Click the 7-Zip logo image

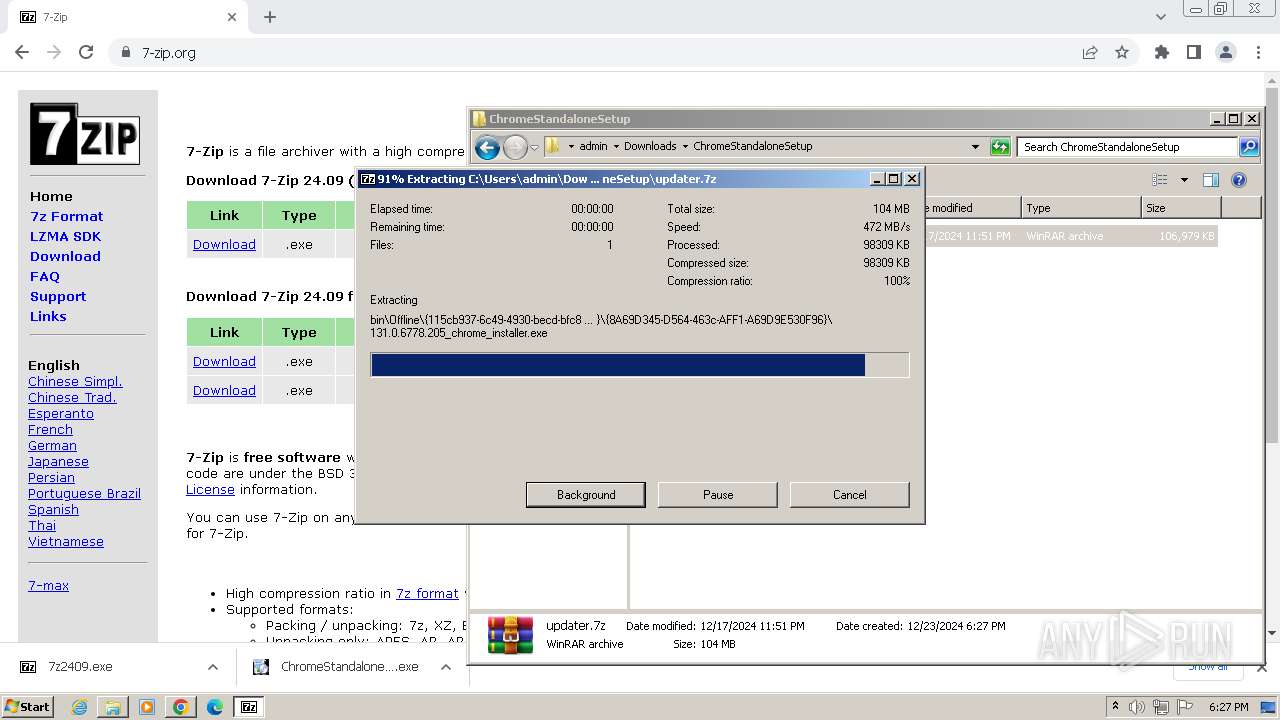coord(84,134)
